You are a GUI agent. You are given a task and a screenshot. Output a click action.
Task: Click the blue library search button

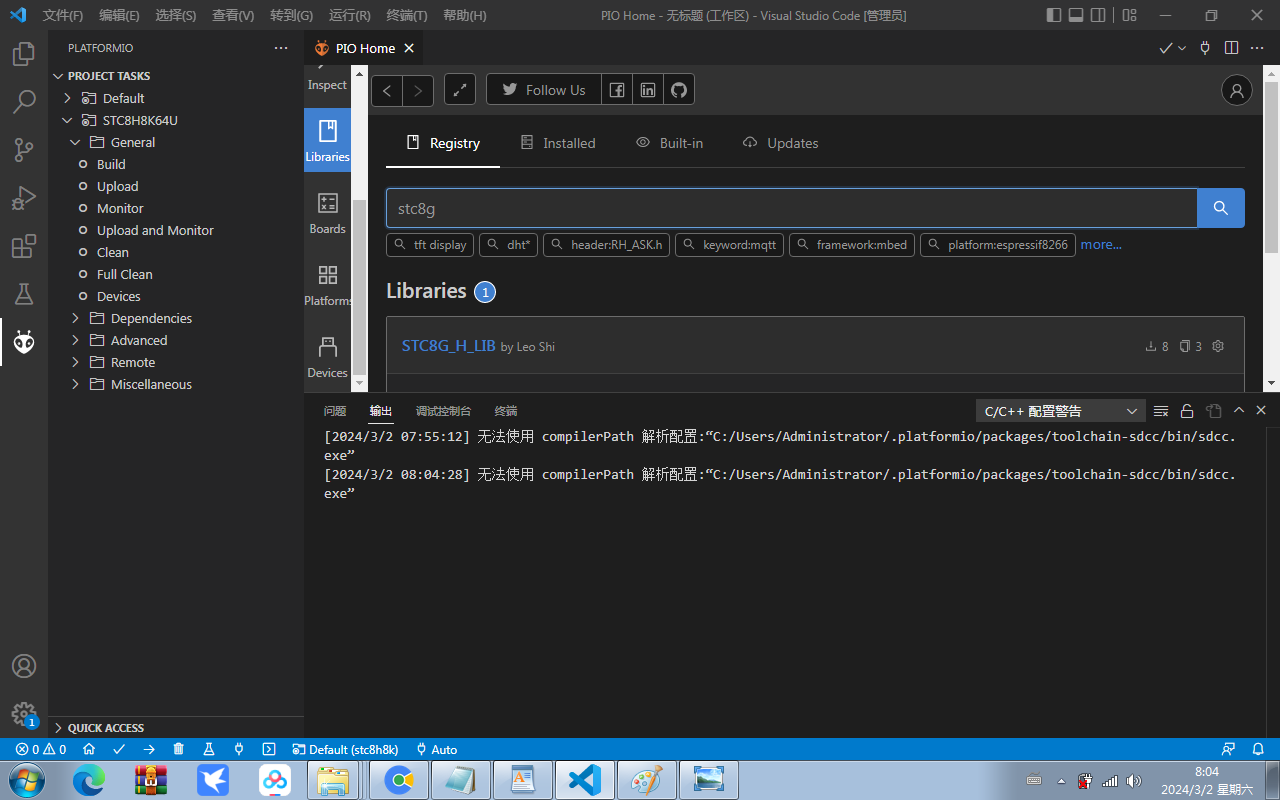tap(1221, 208)
